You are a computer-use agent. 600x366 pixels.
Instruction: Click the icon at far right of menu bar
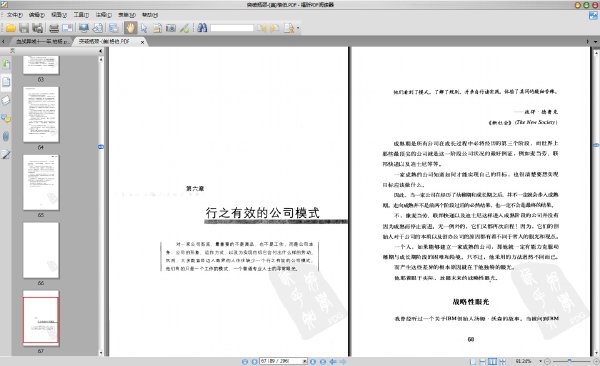click(593, 16)
